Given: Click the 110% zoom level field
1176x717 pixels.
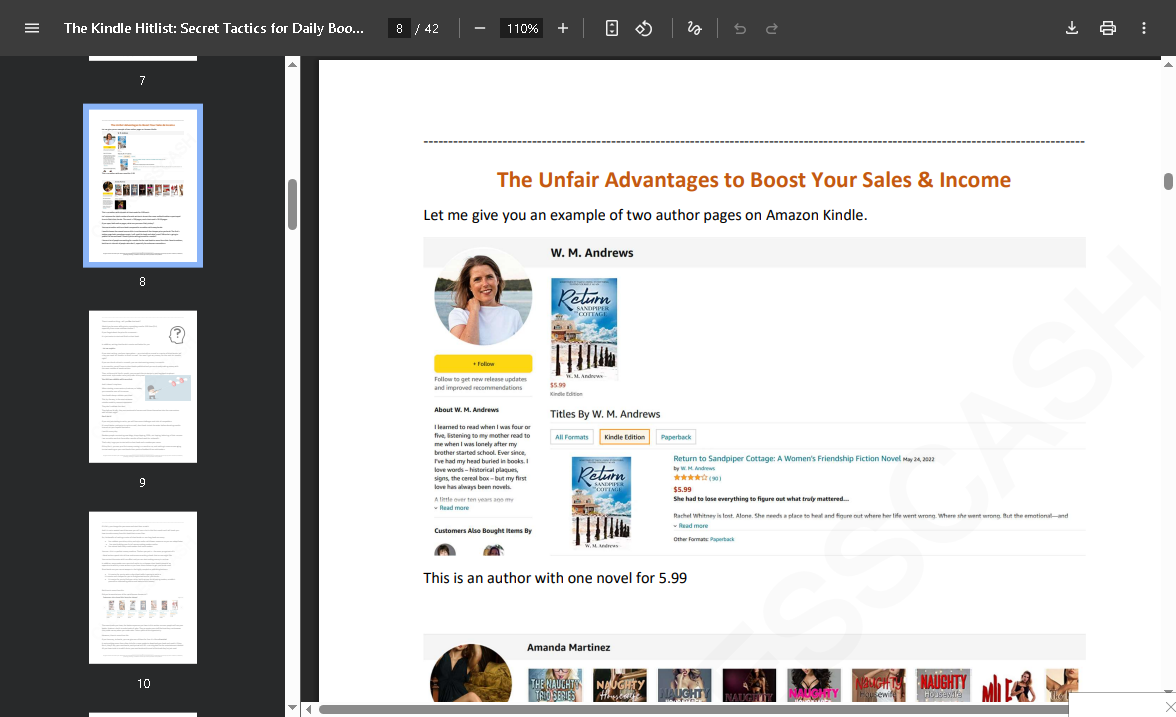Looking at the screenshot, I should pos(522,28).
